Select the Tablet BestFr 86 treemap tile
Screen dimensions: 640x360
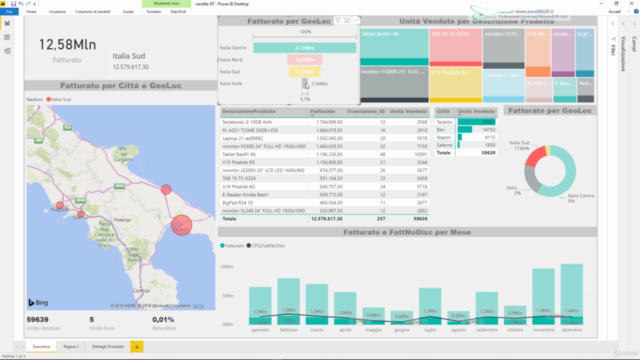pos(394,47)
